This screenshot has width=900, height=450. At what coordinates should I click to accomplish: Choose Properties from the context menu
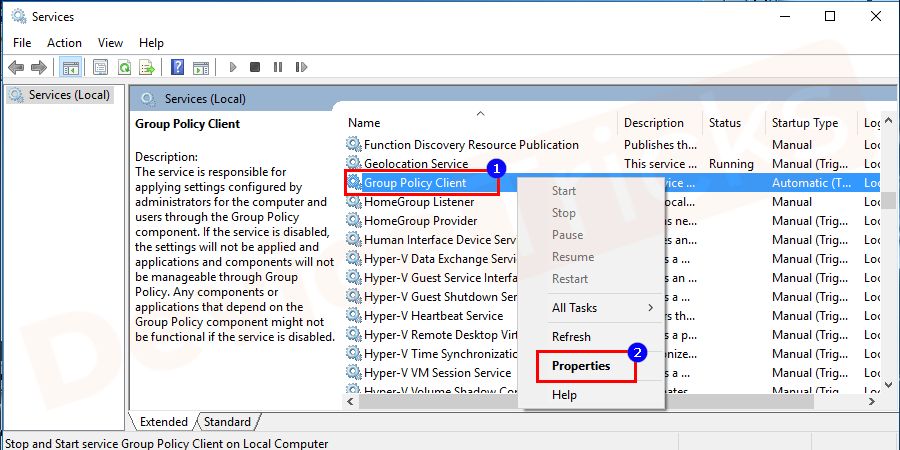pos(581,366)
